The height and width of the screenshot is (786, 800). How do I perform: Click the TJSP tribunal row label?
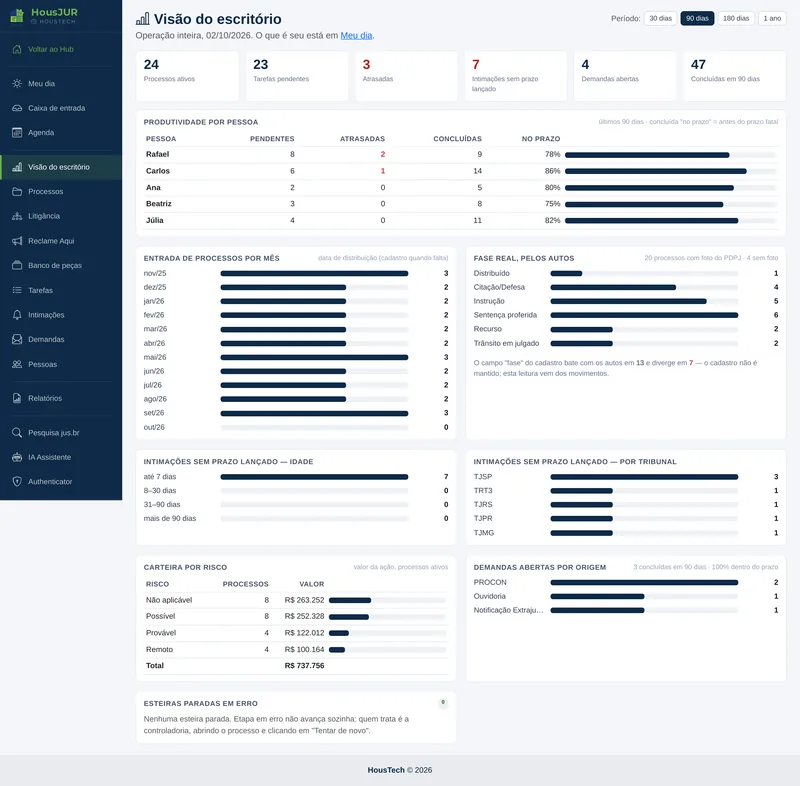pyautogui.click(x=483, y=477)
